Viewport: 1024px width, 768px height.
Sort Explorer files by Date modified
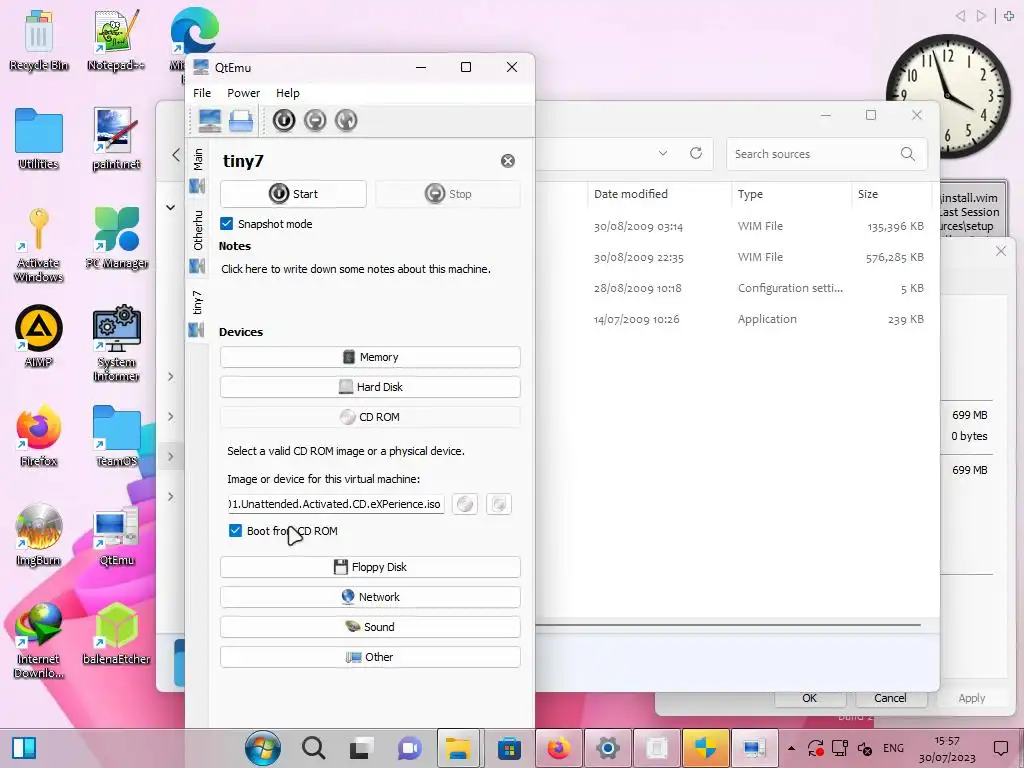(x=631, y=194)
